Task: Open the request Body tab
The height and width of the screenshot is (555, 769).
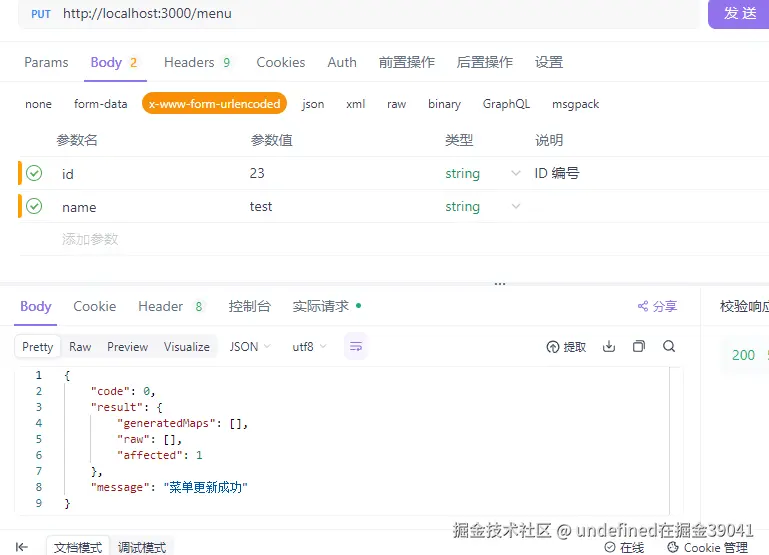Action: (x=114, y=62)
